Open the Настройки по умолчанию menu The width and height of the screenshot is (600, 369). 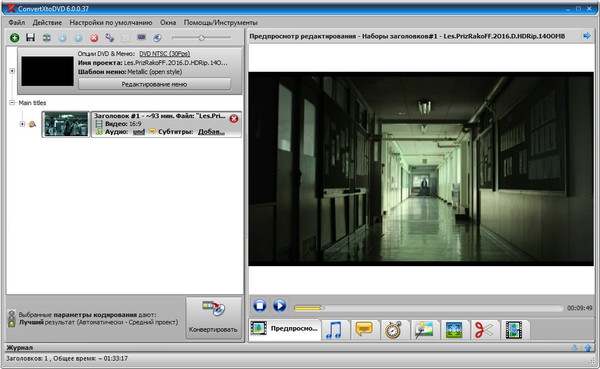pos(111,23)
